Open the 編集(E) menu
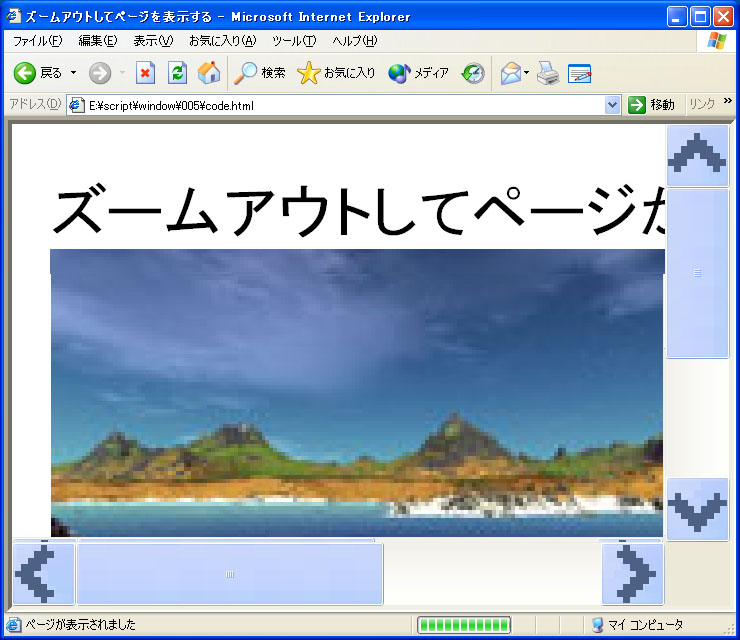The width and height of the screenshot is (740, 640). [x=98, y=41]
